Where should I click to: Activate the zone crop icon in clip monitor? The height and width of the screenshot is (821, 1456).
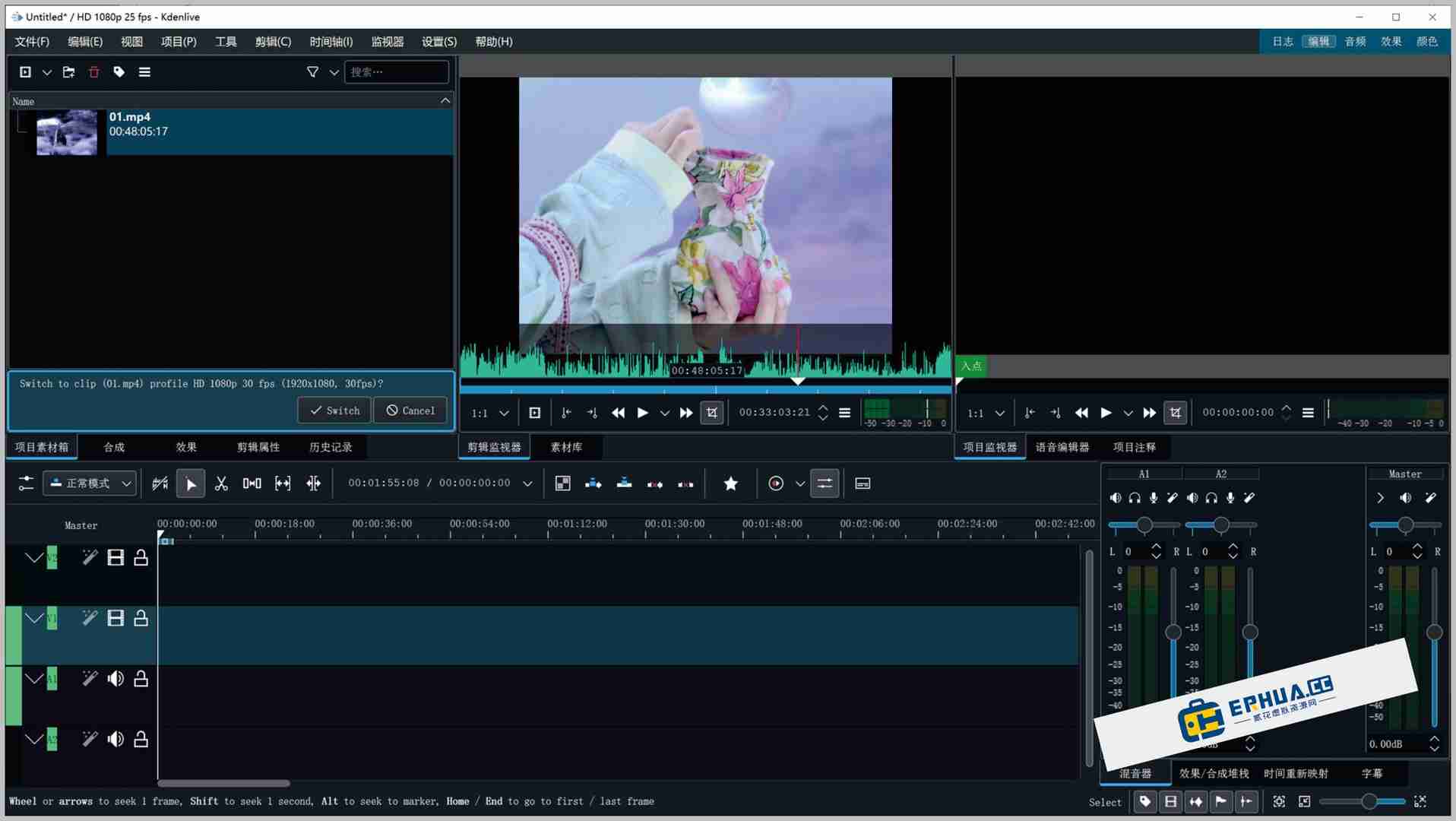coord(711,413)
